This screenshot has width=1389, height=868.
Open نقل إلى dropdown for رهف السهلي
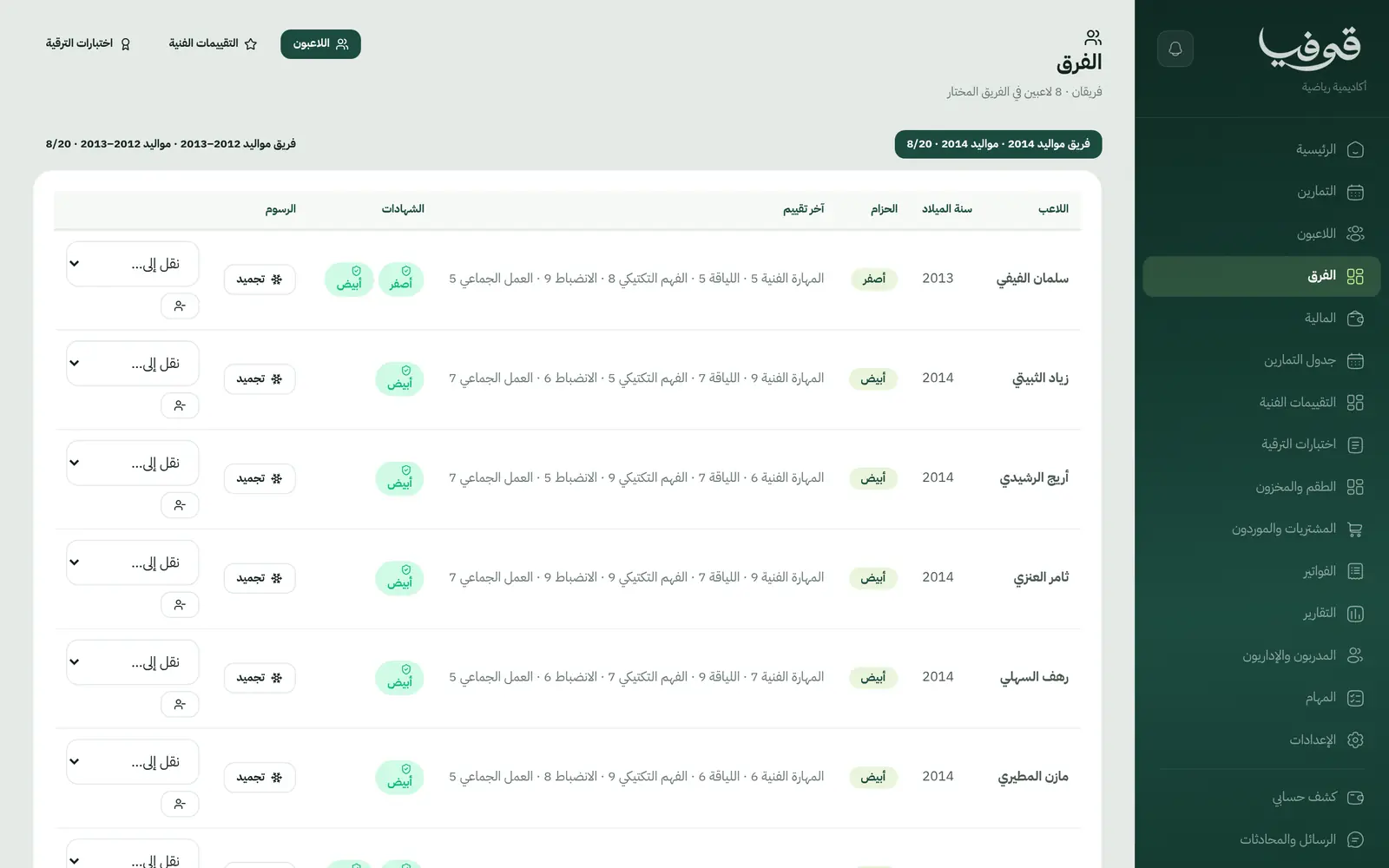point(133,662)
